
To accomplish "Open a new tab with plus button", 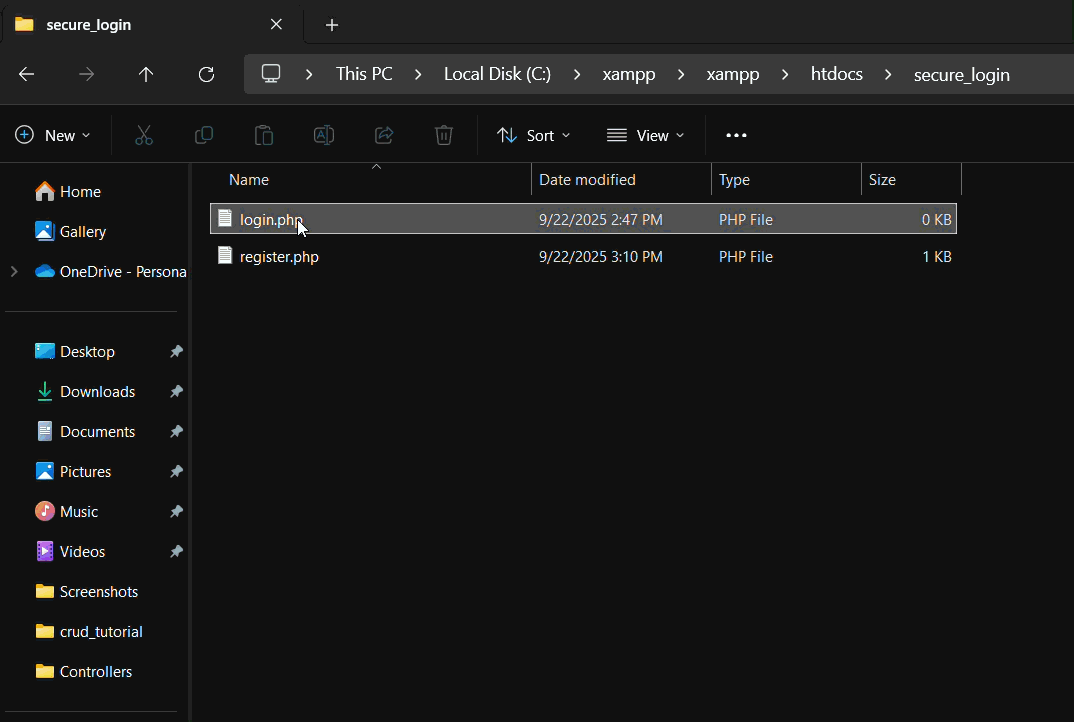I will [x=332, y=25].
